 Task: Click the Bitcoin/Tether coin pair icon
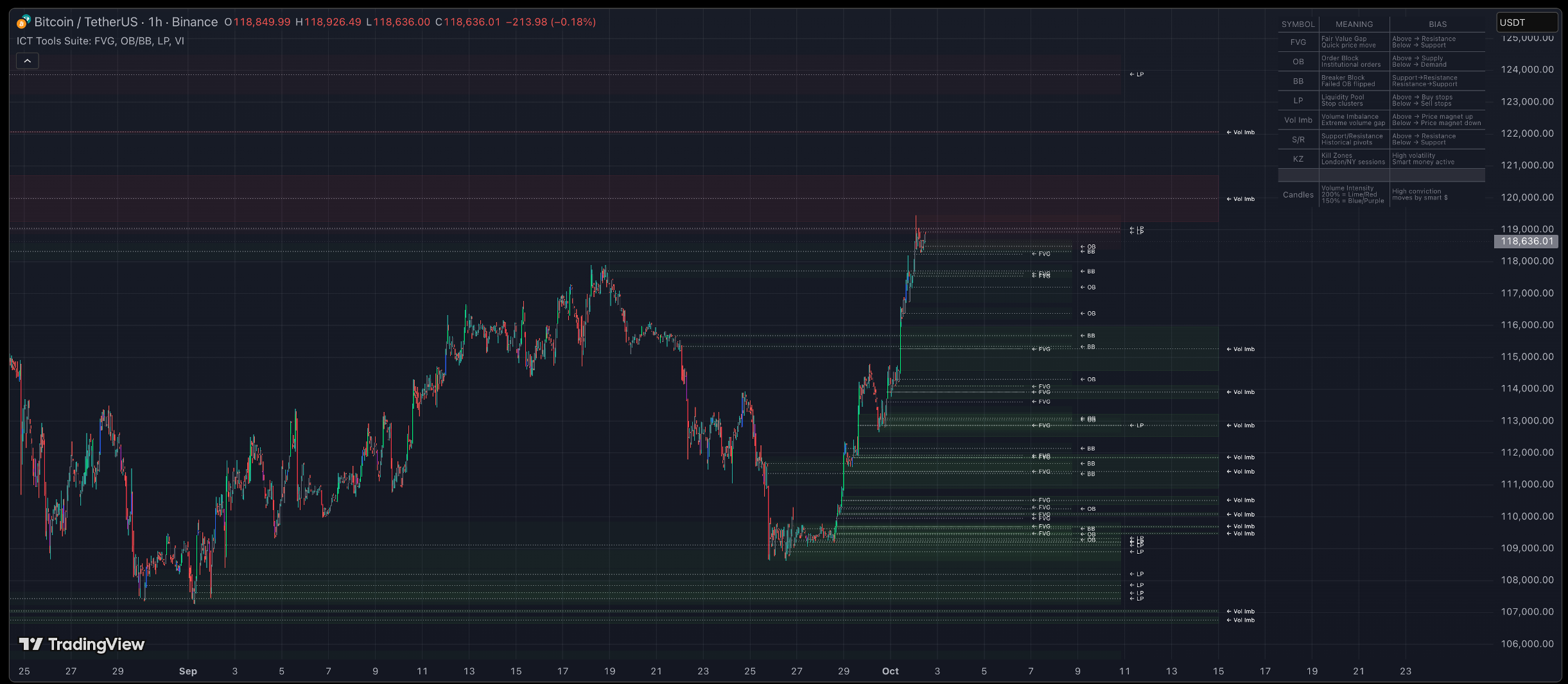[23, 22]
